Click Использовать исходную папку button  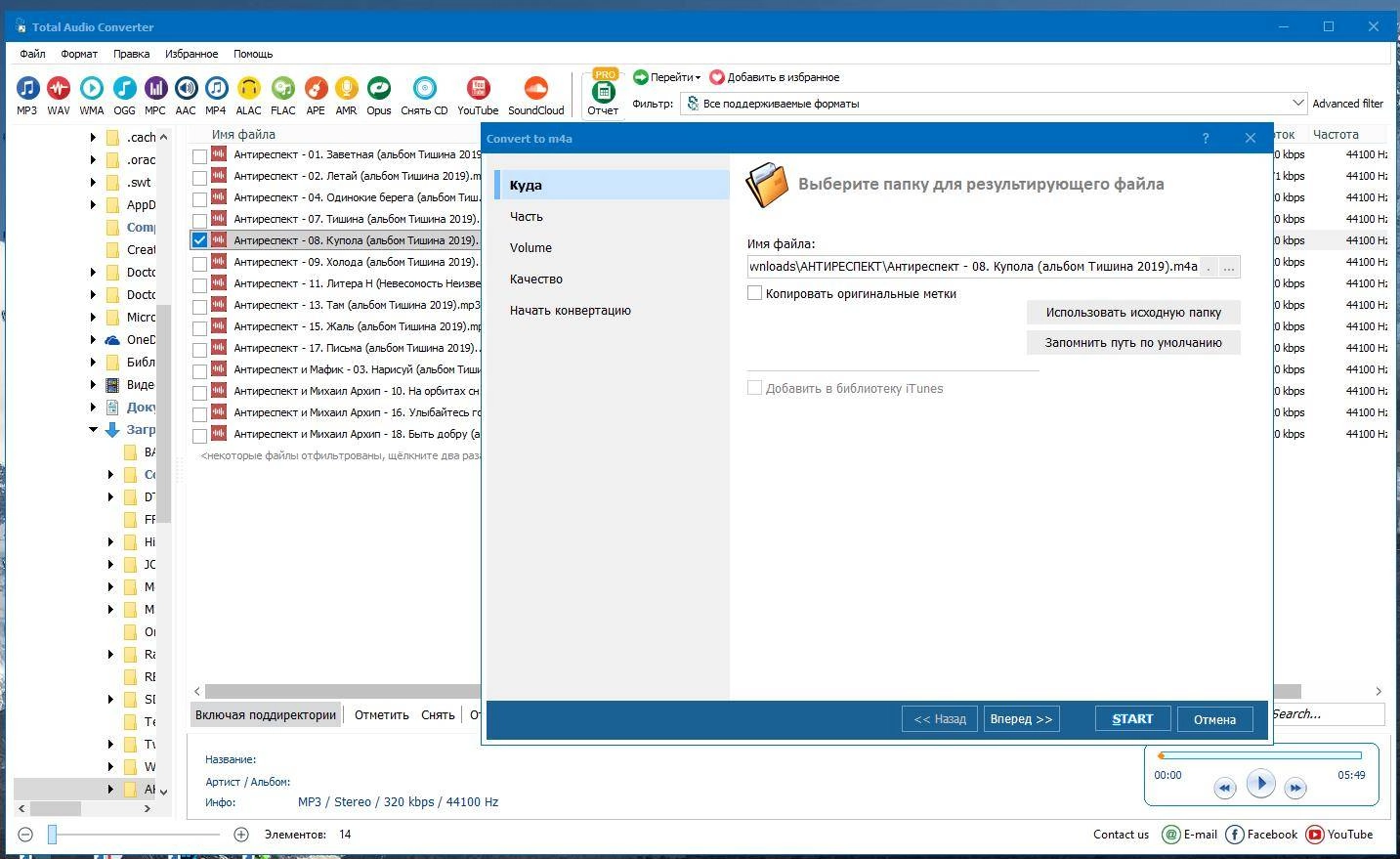[x=1133, y=313]
